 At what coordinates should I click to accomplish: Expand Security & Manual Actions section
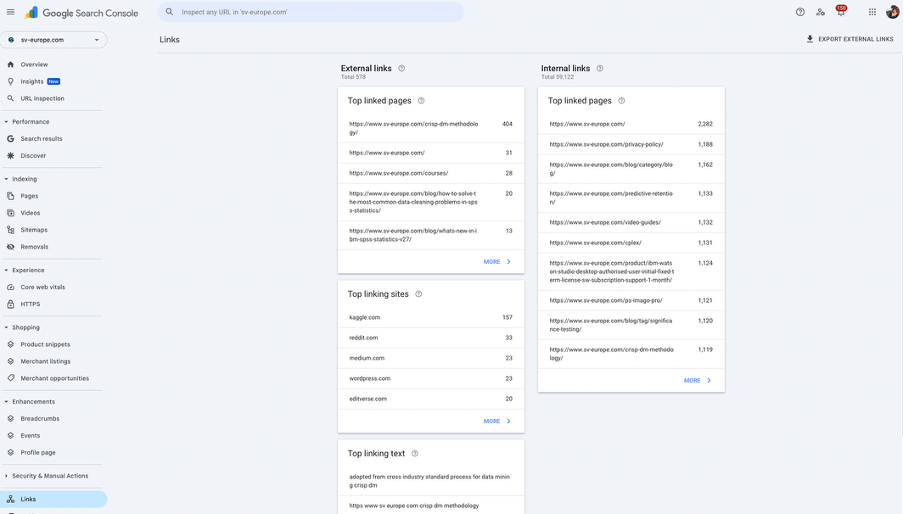pyautogui.click(x=6, y=476)
